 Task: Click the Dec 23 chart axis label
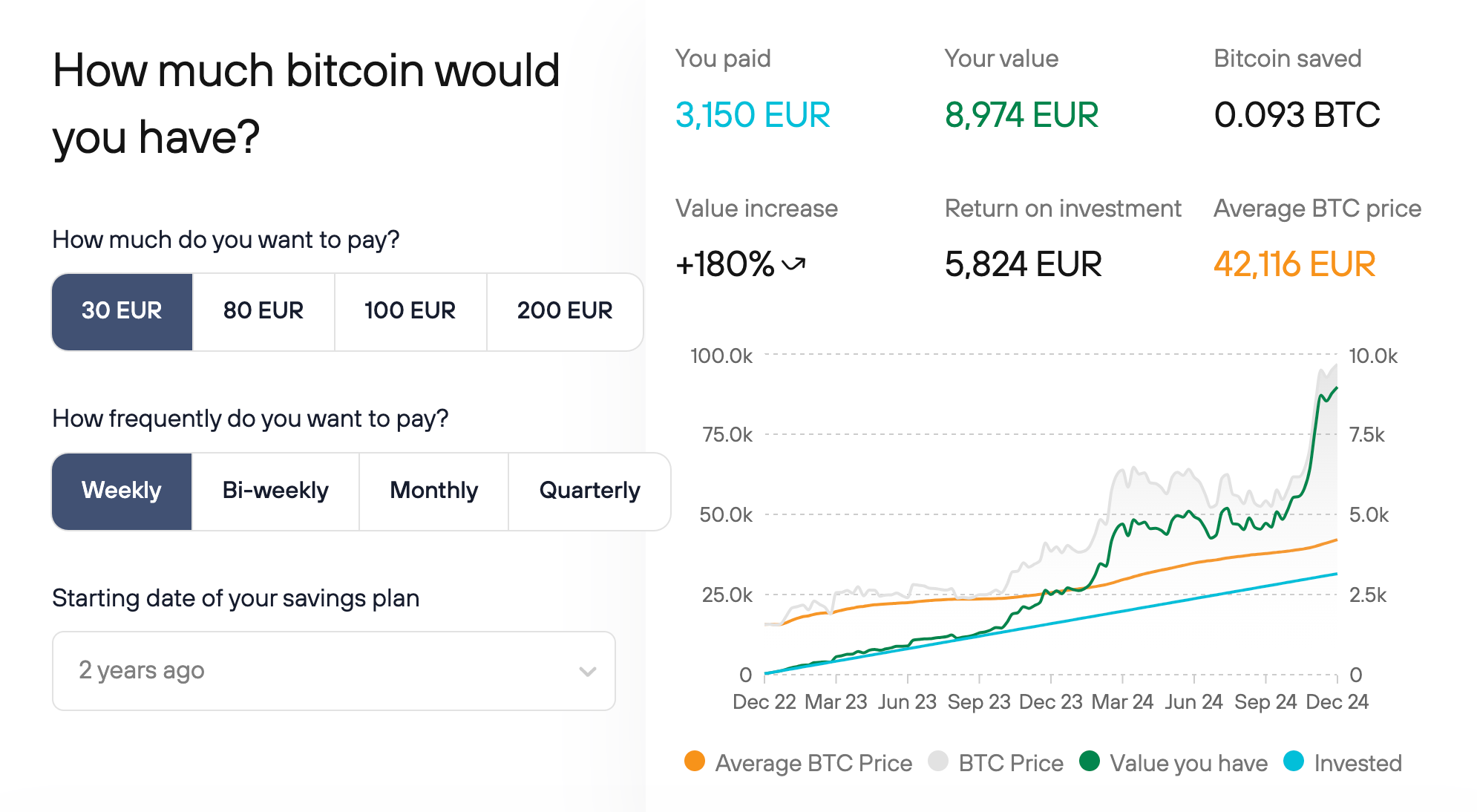coord(1050,702)
